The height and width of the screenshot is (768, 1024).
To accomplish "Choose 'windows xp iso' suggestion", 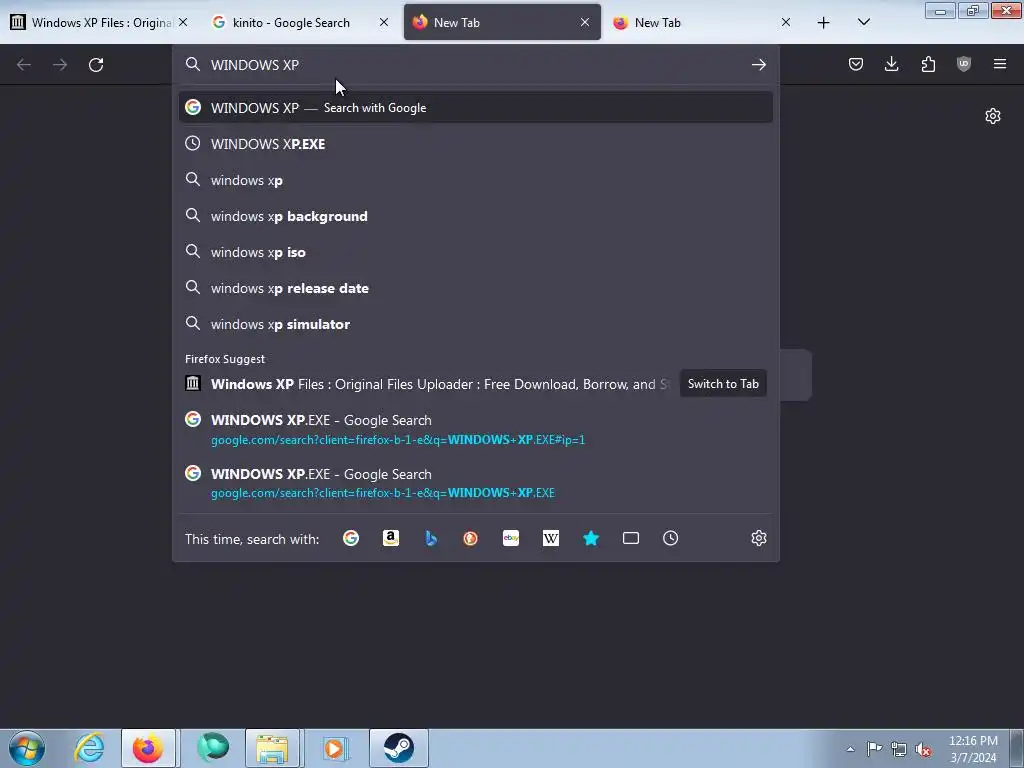I will click(475, 252).
